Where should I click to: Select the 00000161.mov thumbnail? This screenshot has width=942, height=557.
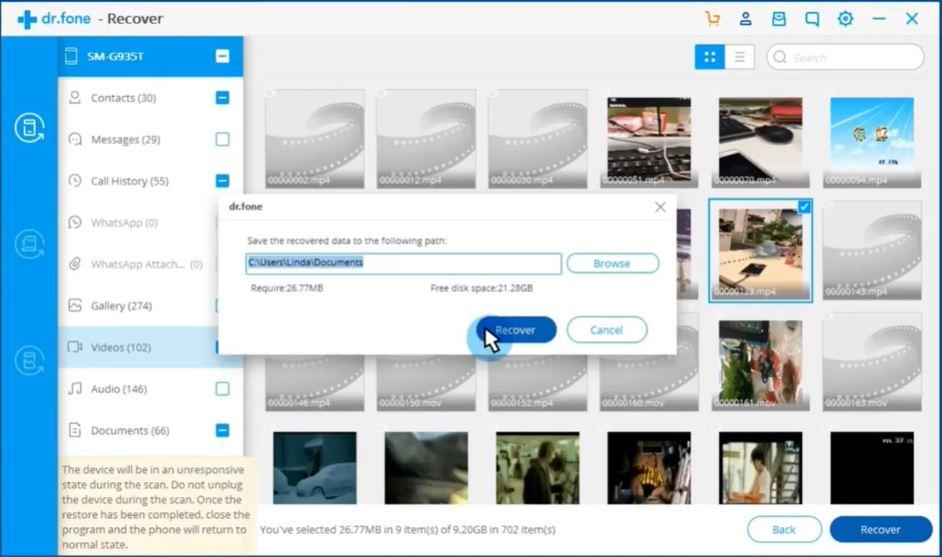[761, 362]
